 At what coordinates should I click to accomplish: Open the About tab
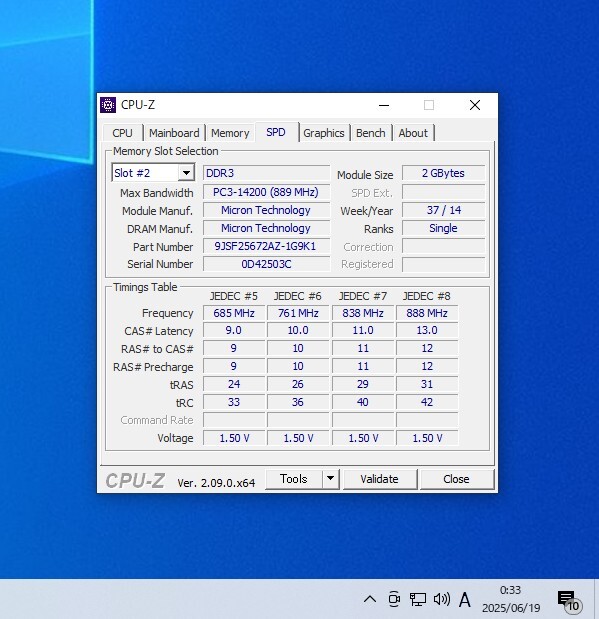click(x=413, y=133)
